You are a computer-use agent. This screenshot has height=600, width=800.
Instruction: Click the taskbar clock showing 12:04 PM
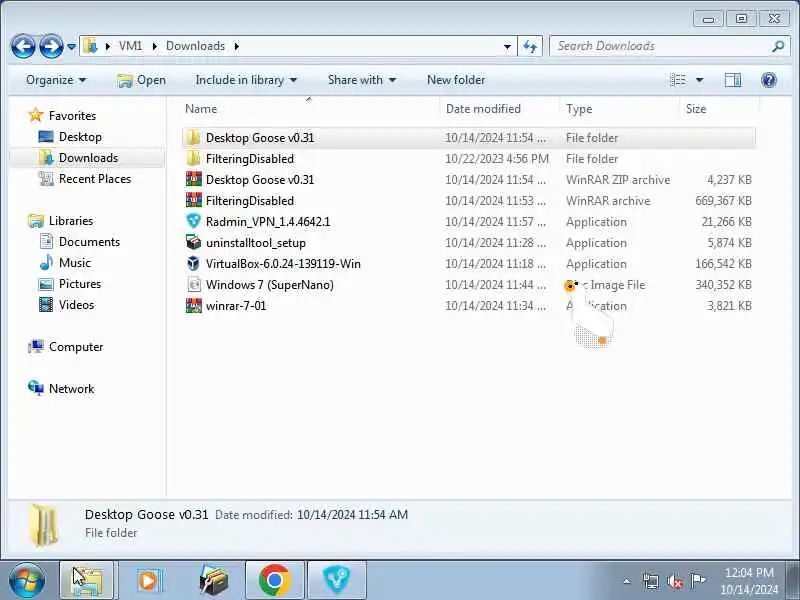coord(749,581)
